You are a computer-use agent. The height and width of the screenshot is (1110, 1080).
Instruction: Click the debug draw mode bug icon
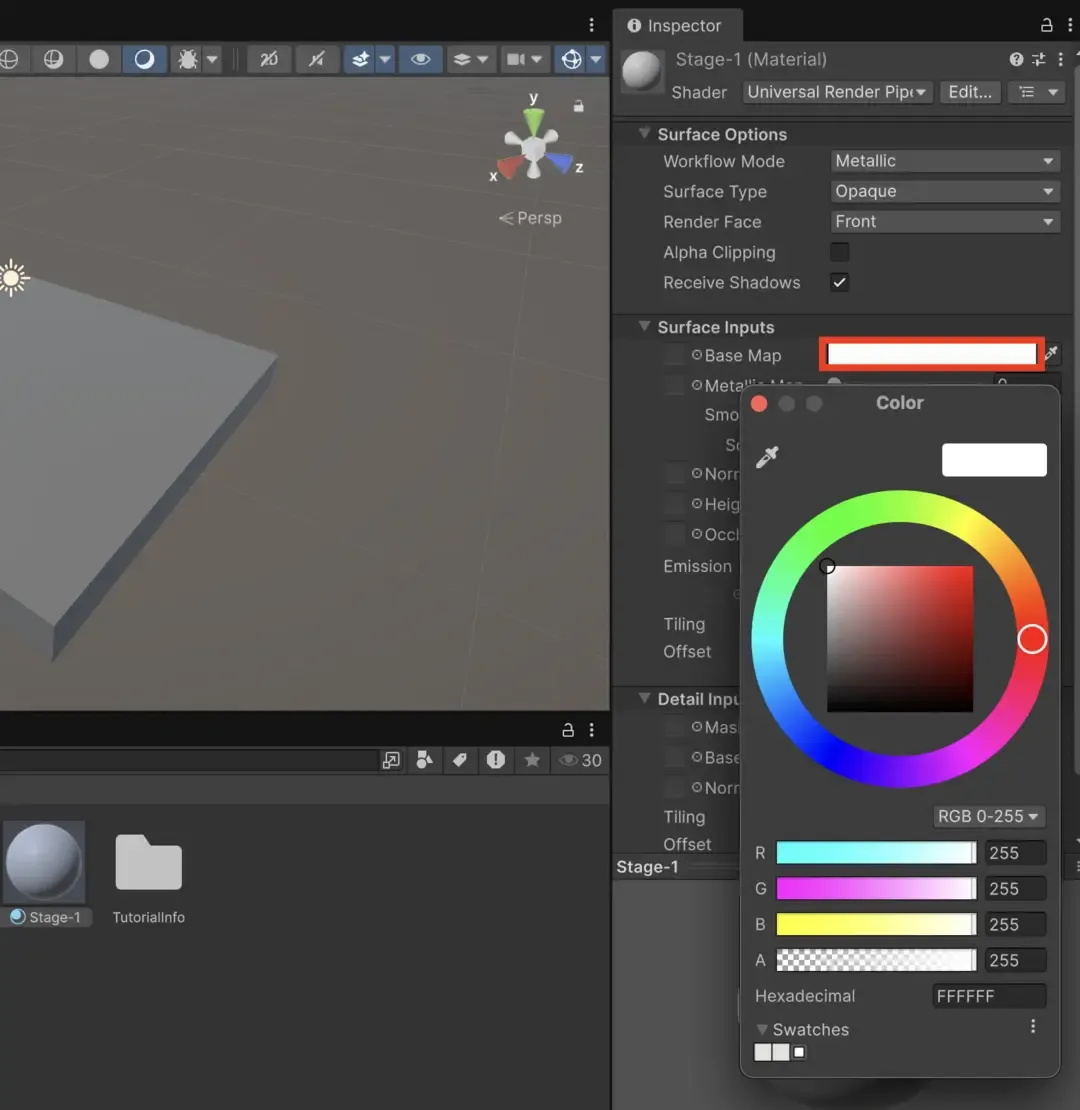coord(187,60)
